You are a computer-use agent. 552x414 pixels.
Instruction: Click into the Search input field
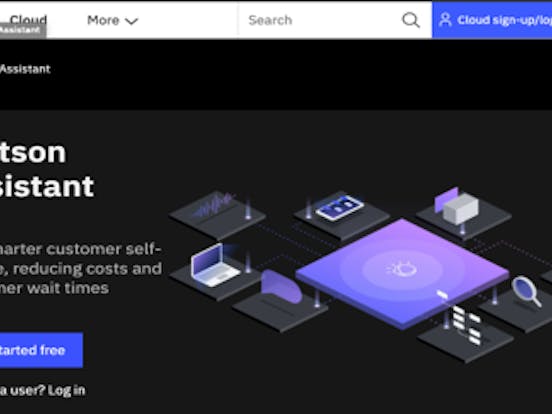pyautogui.click(x=320, y=20)
